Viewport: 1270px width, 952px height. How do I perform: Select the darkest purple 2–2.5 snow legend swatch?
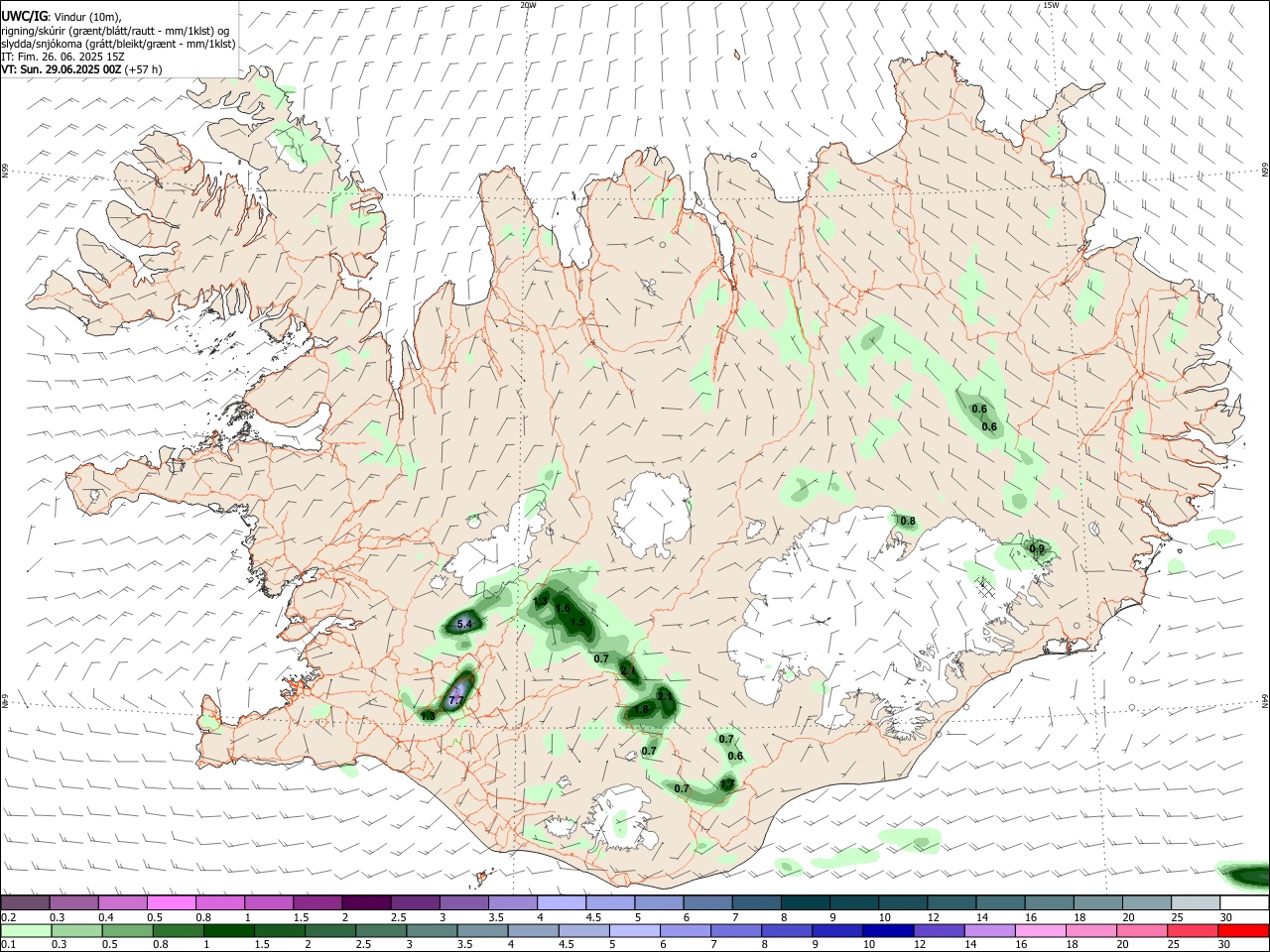[x=365, y=902]
